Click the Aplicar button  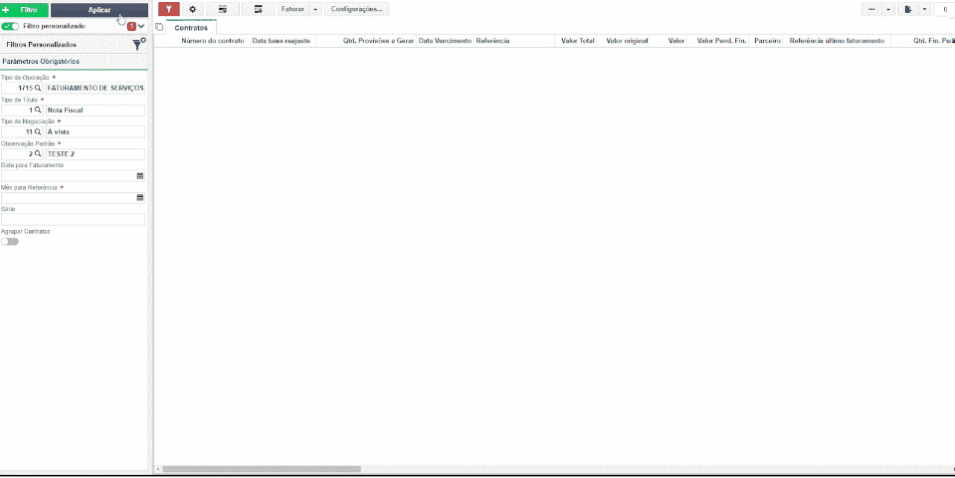pyautogui.click(x=99, y=10)
